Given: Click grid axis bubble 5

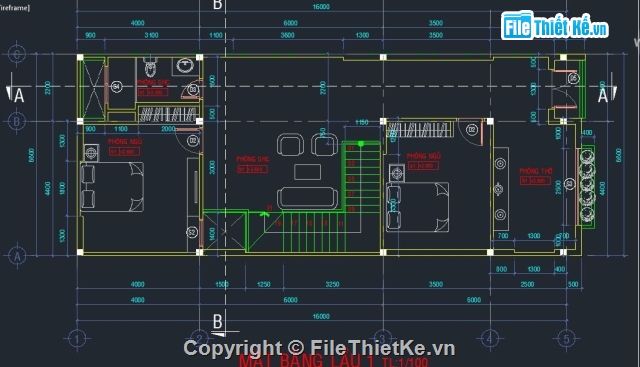Looking at the screenshot, I should 566,338.
